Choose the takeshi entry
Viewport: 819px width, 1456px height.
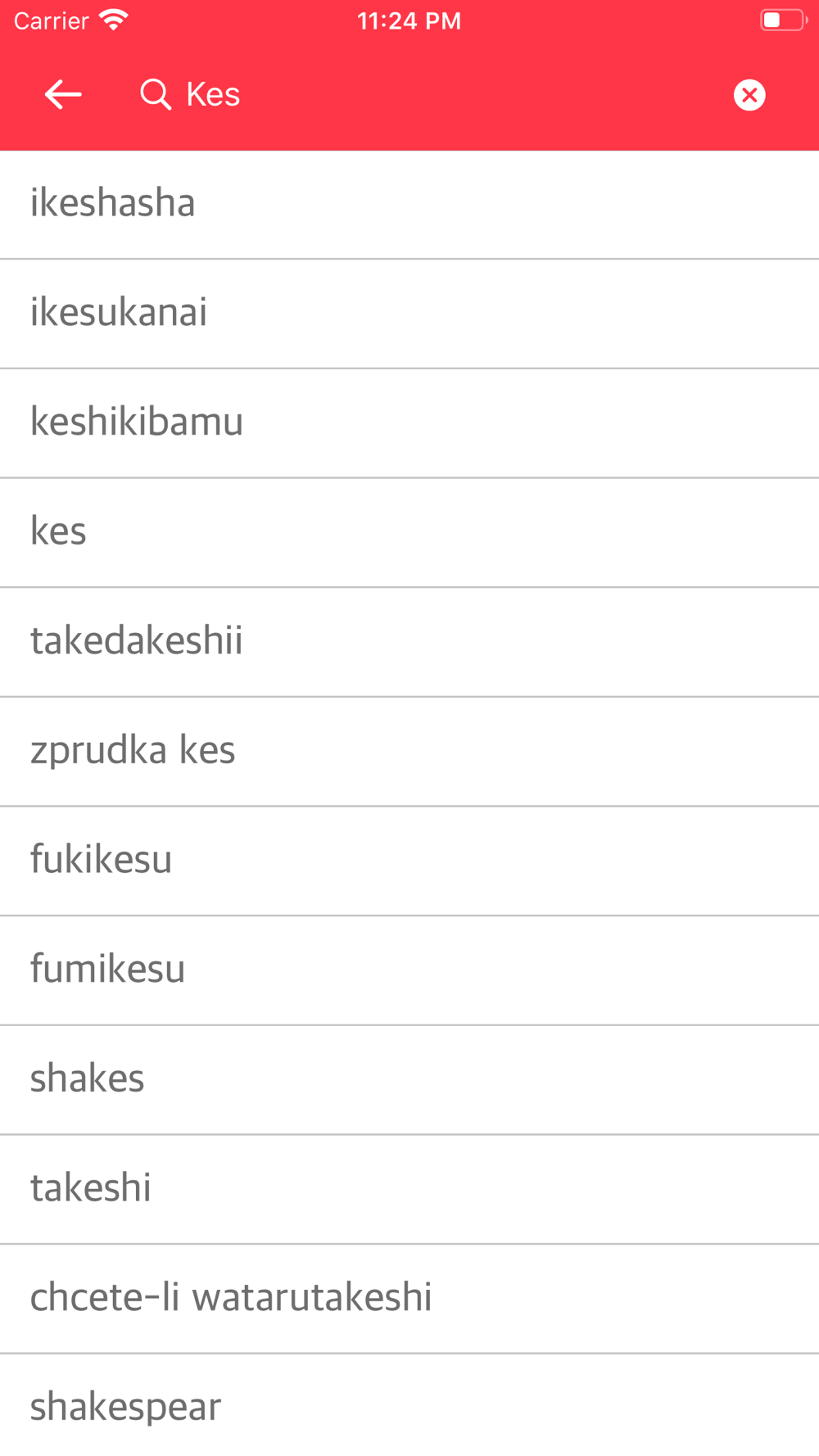pos(409,1189)
